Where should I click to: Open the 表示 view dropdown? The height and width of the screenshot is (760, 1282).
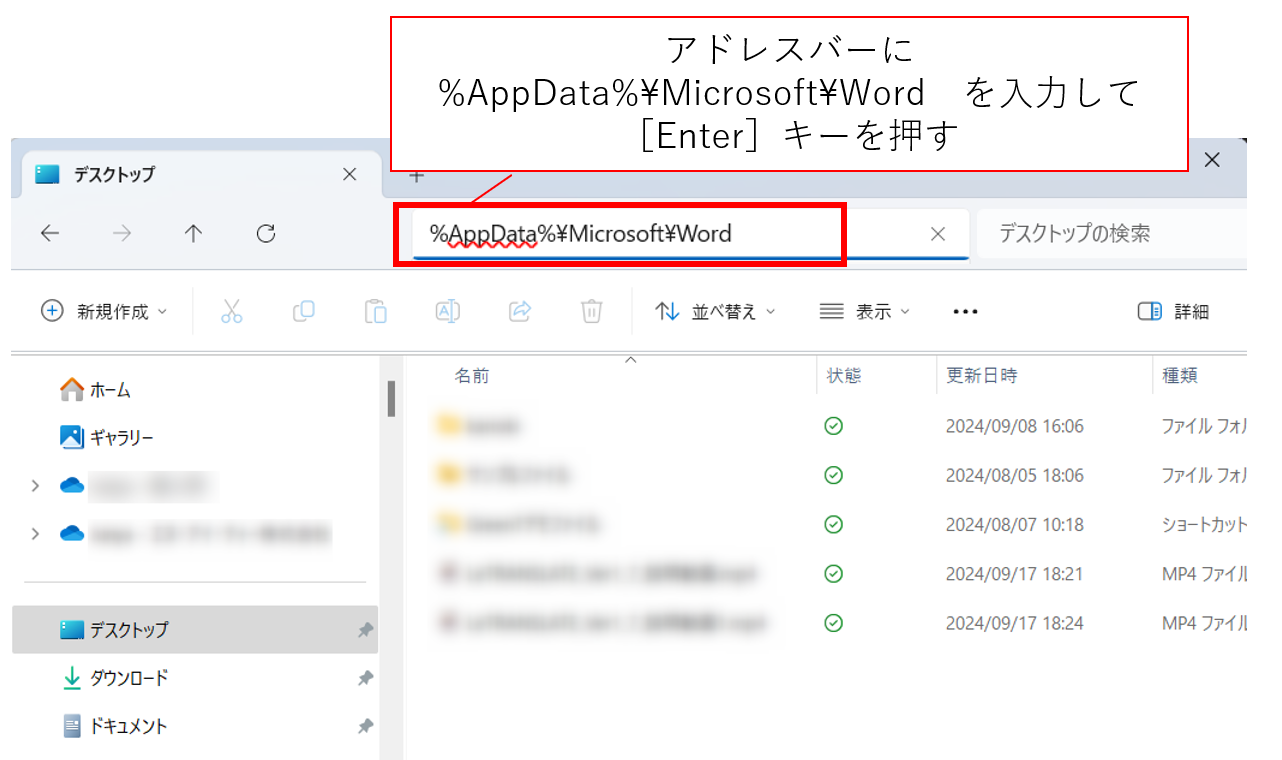pos(864,312)
